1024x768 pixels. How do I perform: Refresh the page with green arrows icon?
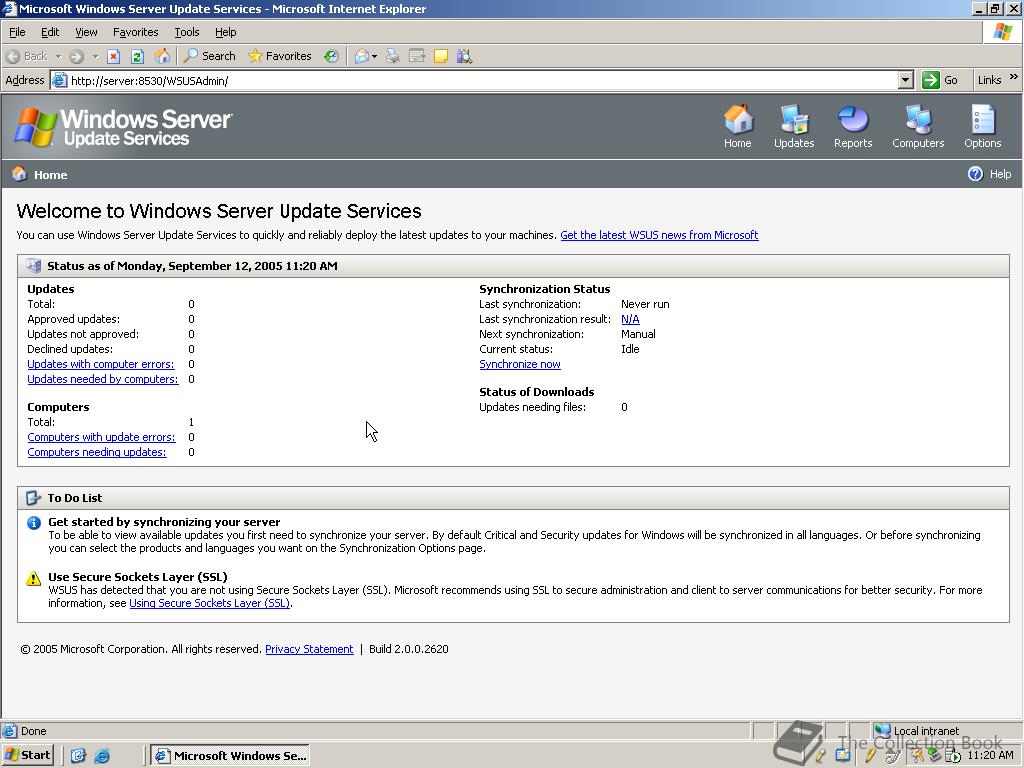(137, 56)
